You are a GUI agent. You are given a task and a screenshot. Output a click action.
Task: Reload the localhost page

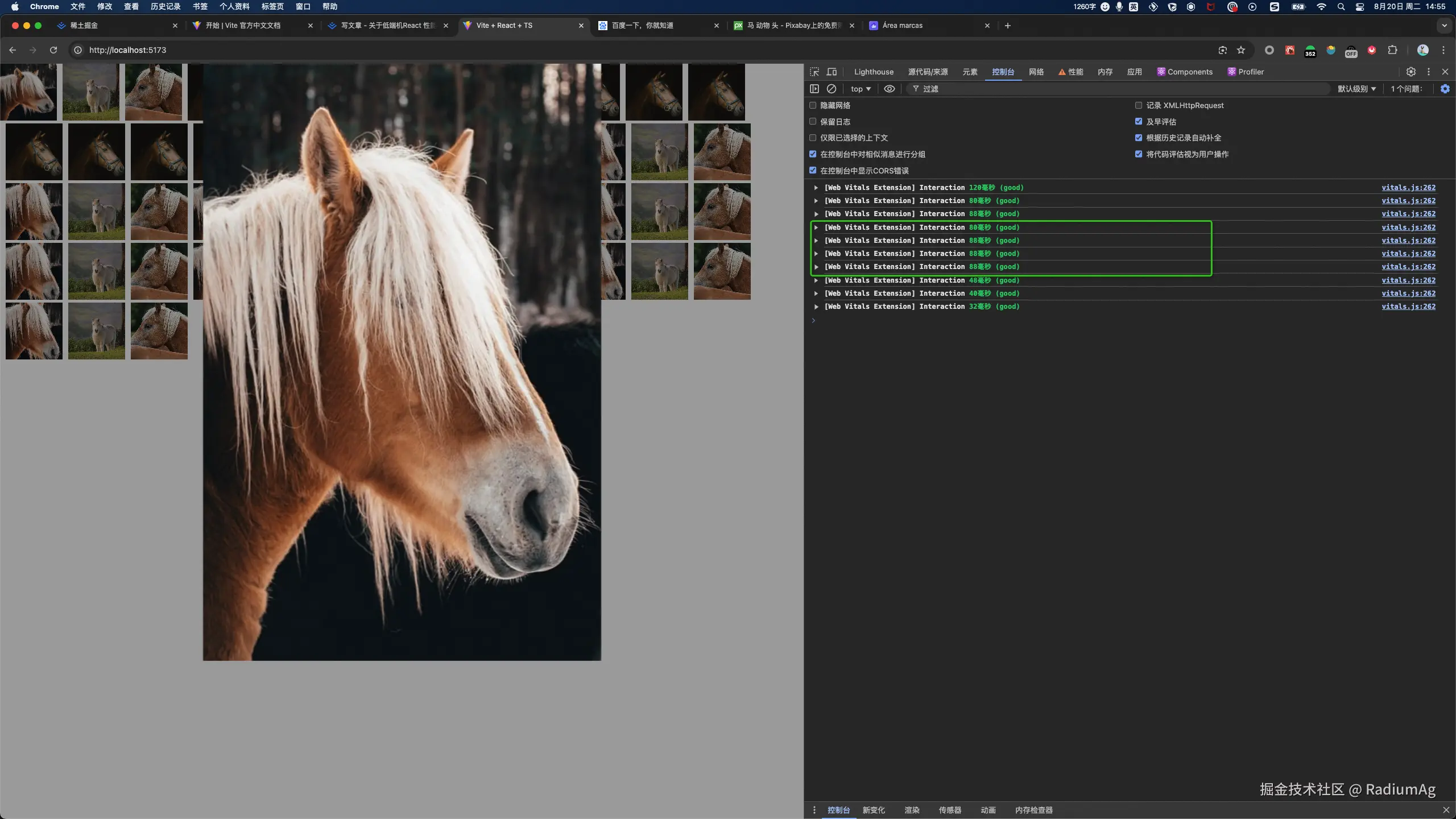(53, 50)
